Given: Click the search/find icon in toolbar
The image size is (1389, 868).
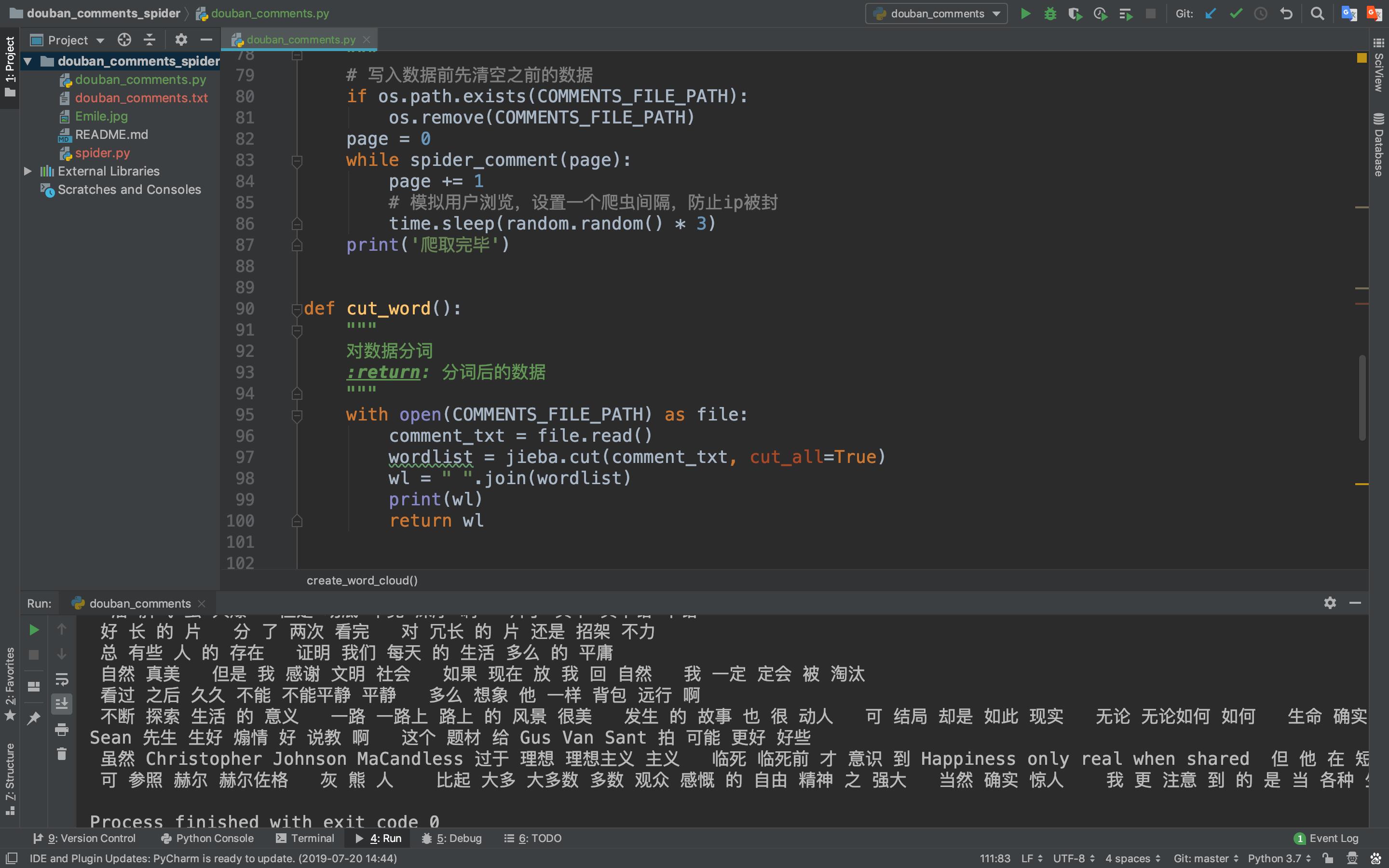Looking at the screenshot, I should point(1317,13).
